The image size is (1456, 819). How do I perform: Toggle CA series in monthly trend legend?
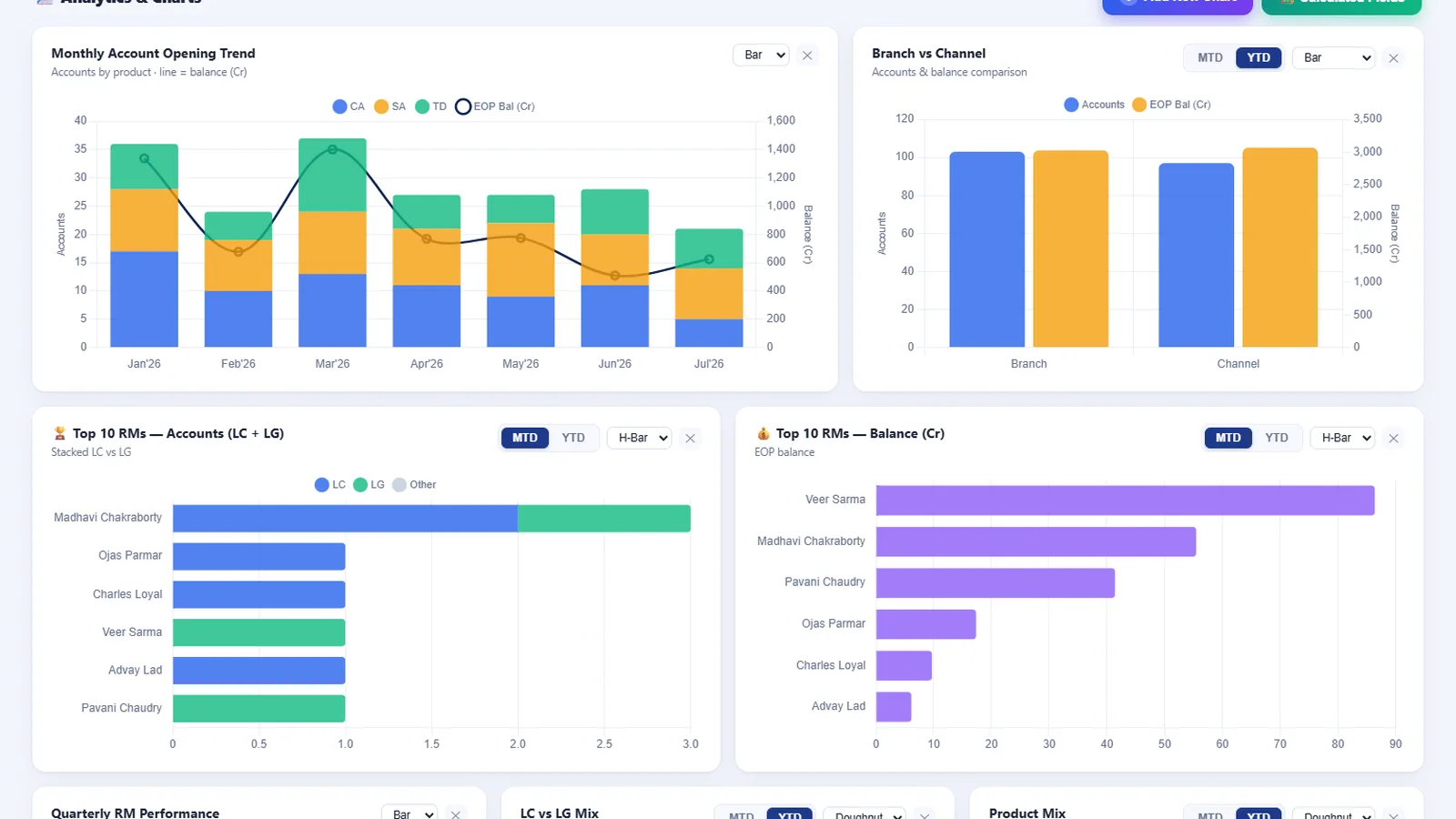[349, 106]
